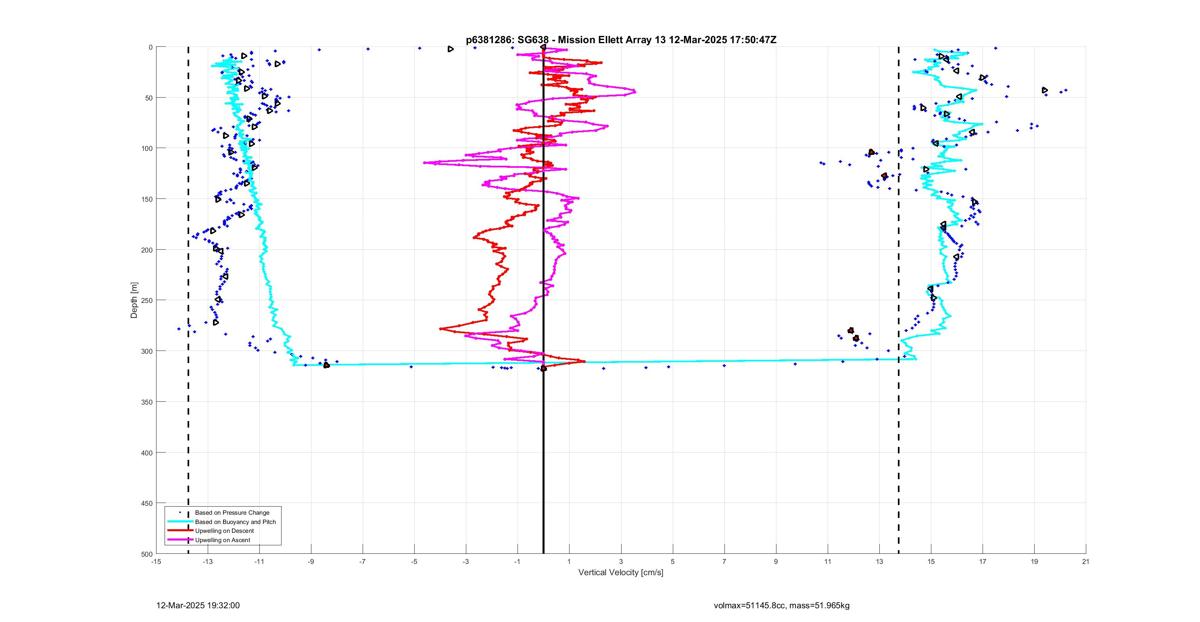Click the timestamp '12-Mar-2025 19:32:00' footer

point(198,605)
